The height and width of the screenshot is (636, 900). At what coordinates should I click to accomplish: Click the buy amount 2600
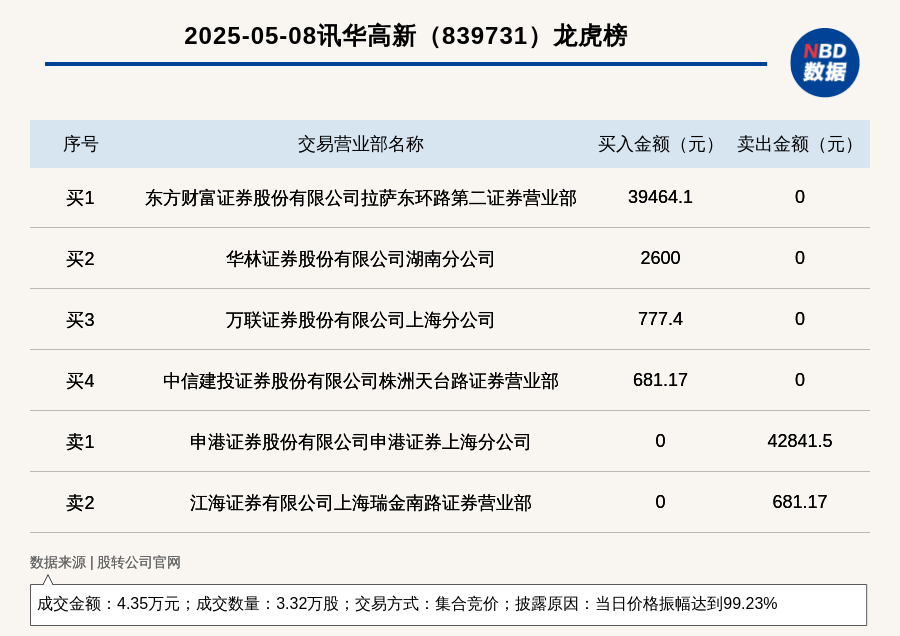tap(660, 258)
